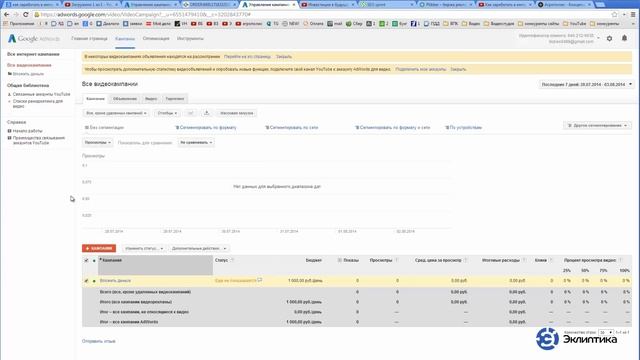Select Сегментировать по формату
The image size is (640, 360).
pos(206,128)
